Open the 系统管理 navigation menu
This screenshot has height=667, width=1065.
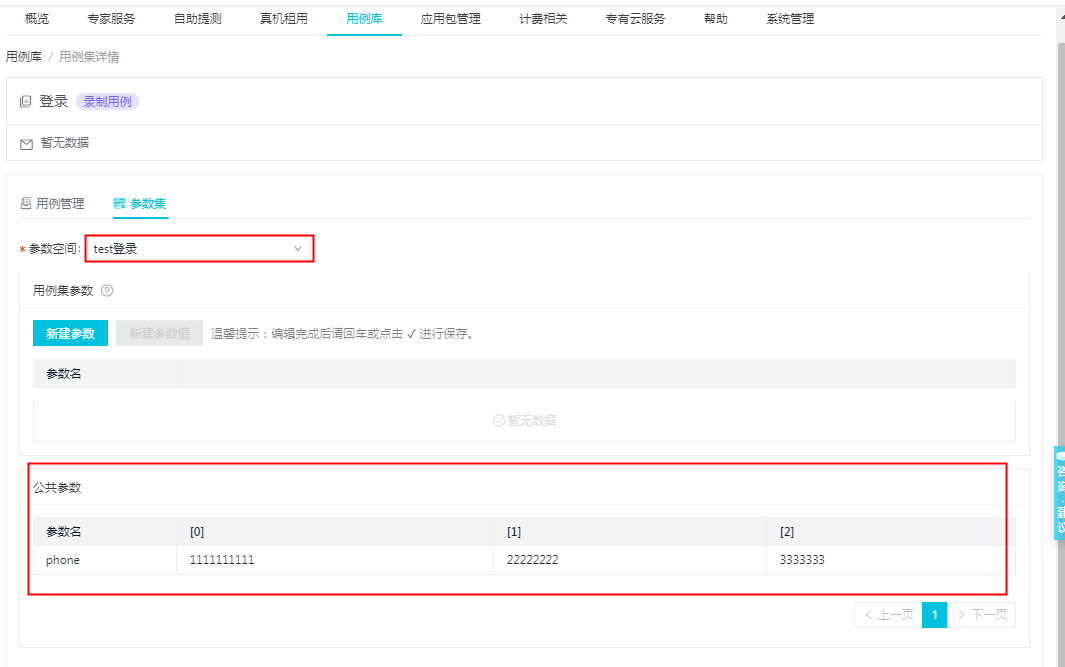pyautogui.click(x=790, y=19)
